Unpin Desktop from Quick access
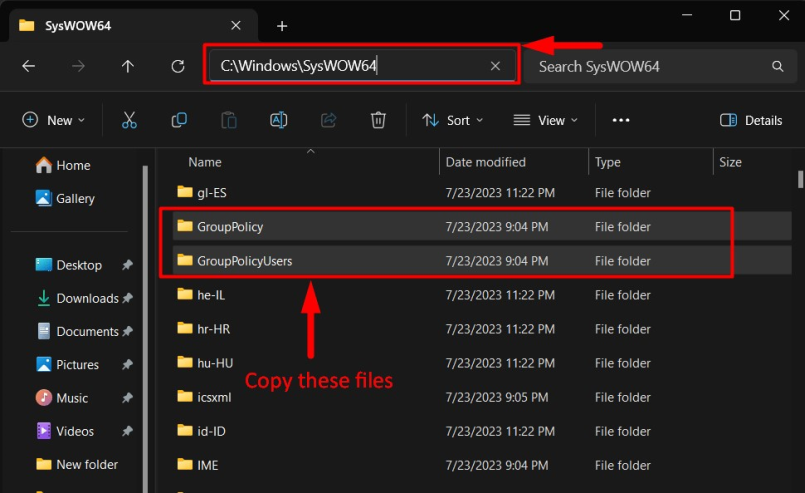The width and height of the screenshot is (805, 493). coord(127,265)
